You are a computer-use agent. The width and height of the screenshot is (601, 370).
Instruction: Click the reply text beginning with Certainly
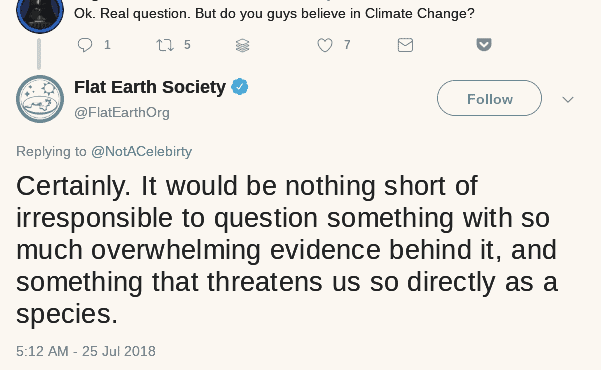[287, 250]
